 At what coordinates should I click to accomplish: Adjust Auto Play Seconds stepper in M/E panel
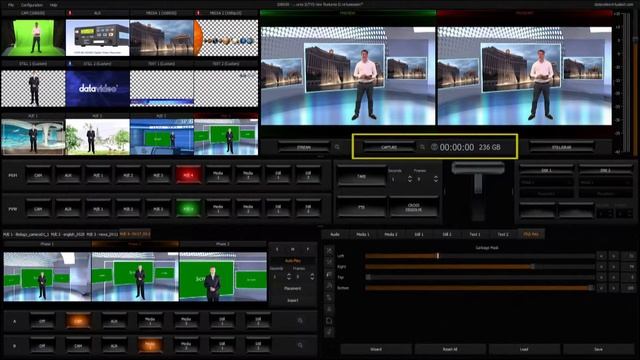[x=289, y=277]
